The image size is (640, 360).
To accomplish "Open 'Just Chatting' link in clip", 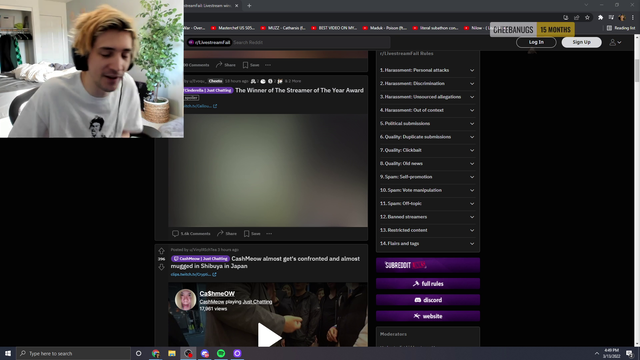I will (x=257, y=302).
